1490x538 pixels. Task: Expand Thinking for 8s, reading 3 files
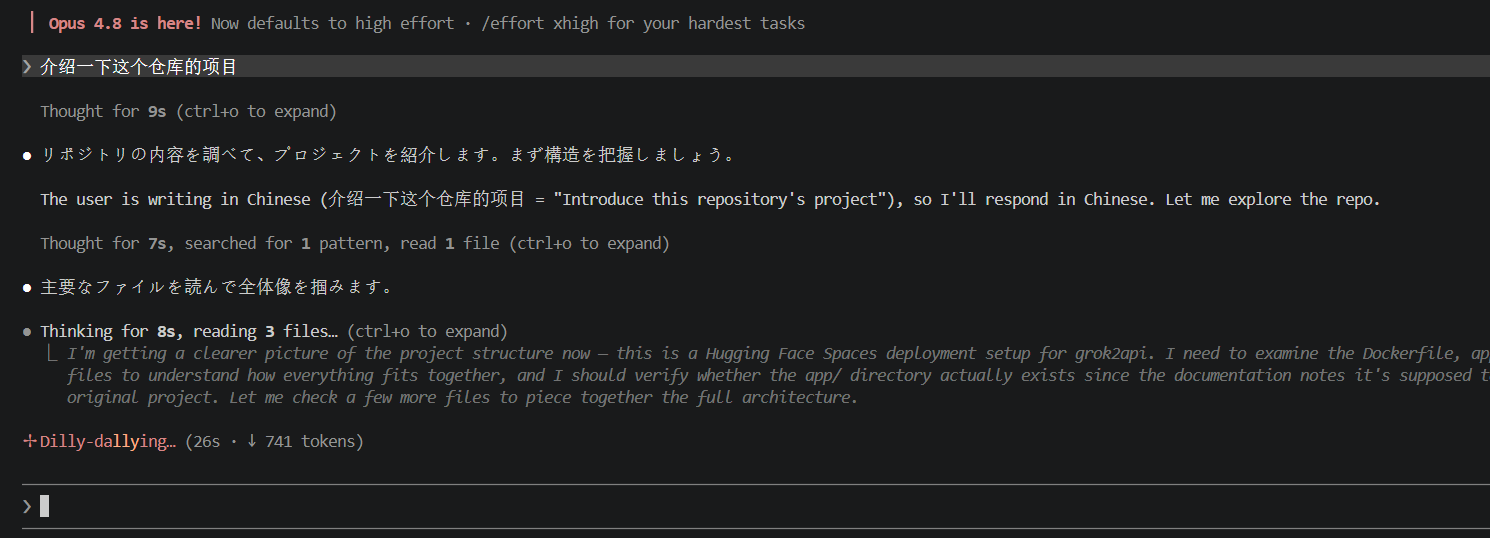tap(274, 331)
